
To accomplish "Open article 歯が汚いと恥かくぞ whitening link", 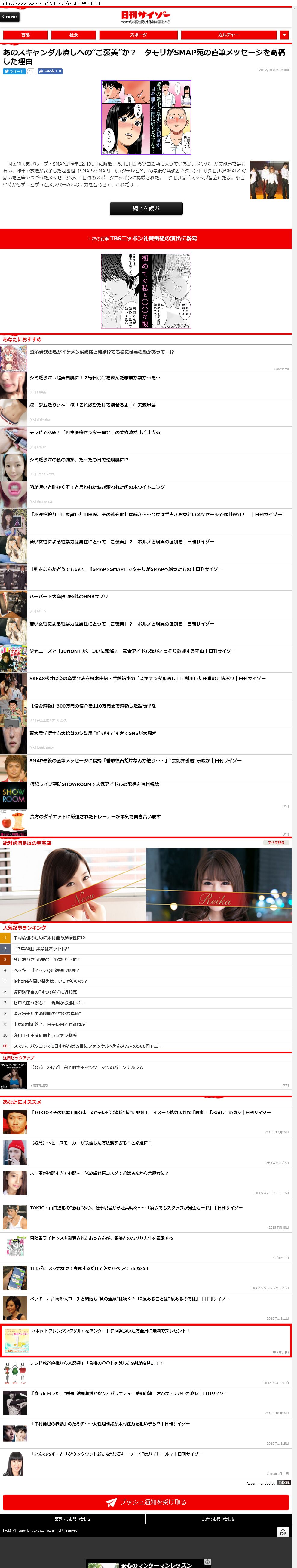I will [97, 487].
